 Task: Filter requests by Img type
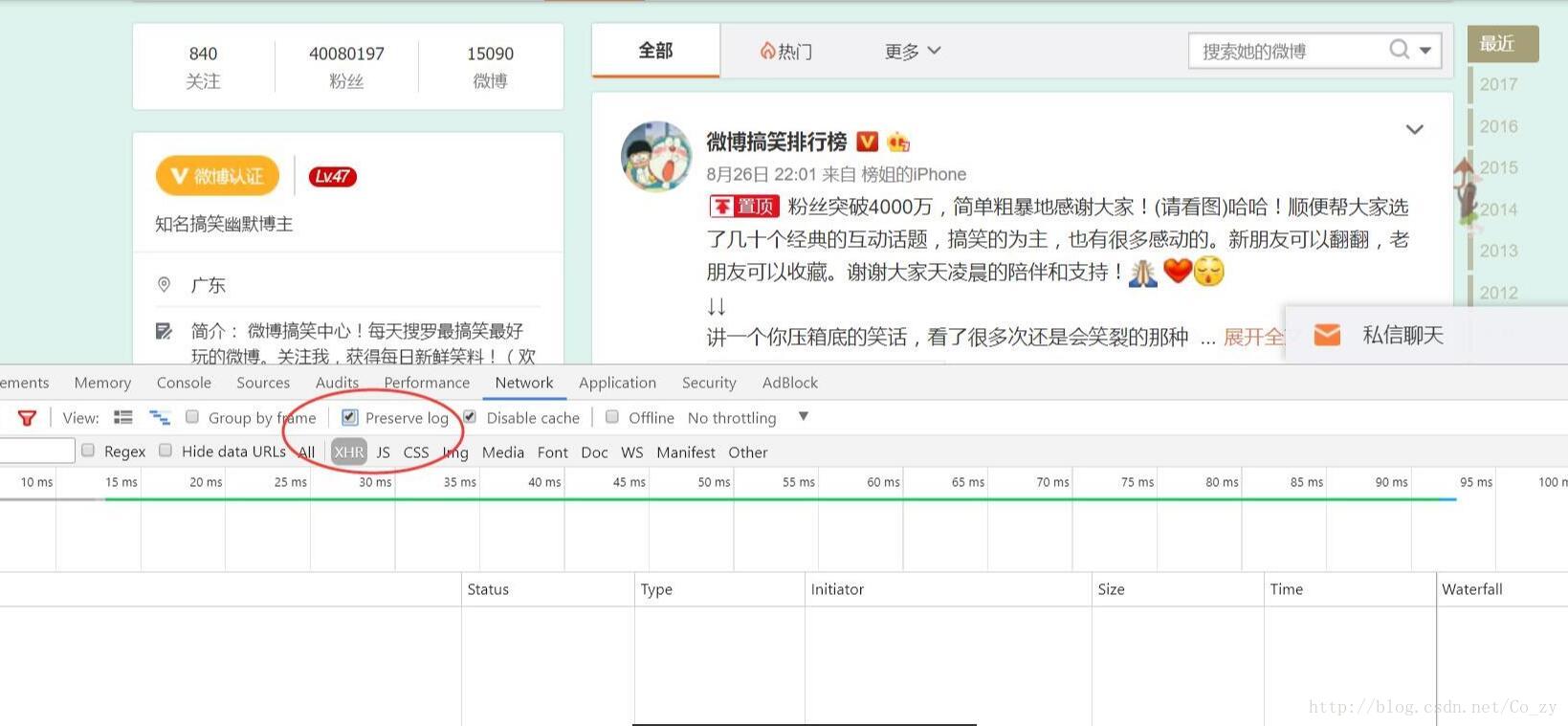click(x=455, y=452)
